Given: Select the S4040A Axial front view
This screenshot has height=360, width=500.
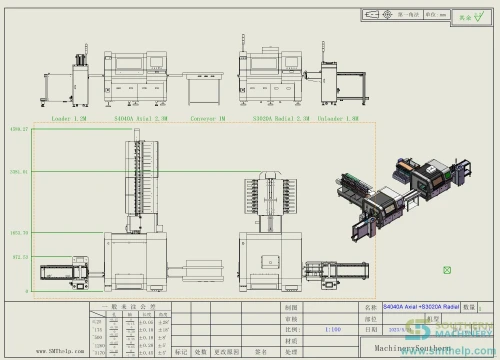Looking at the screenshot, I should pos(135,79).
